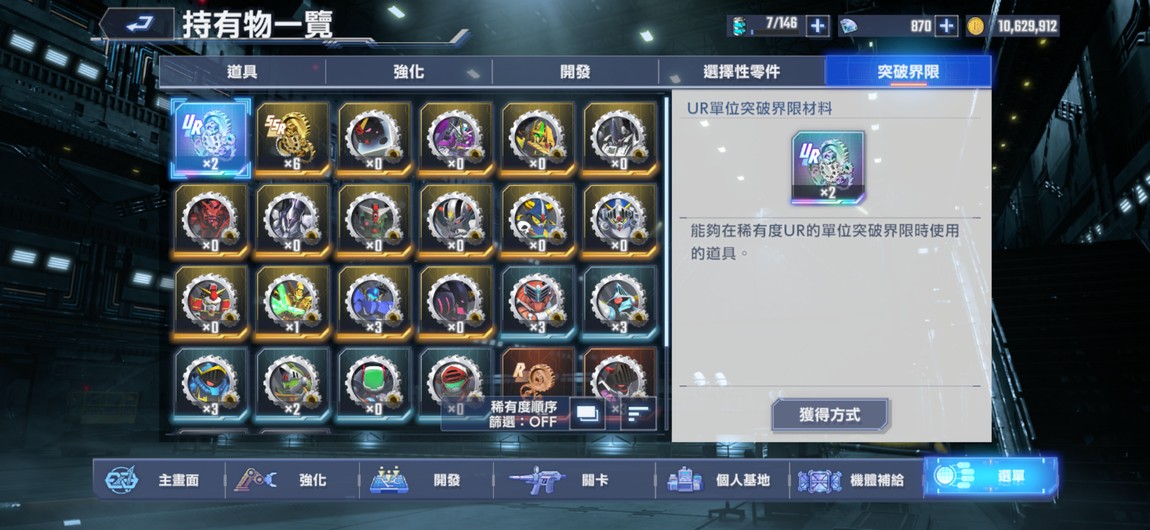Image resolution: width=1150 pixels, height=530 pixels.
Task: Go to 主畫面 in the bottom bar
Action: click(159, 480)
